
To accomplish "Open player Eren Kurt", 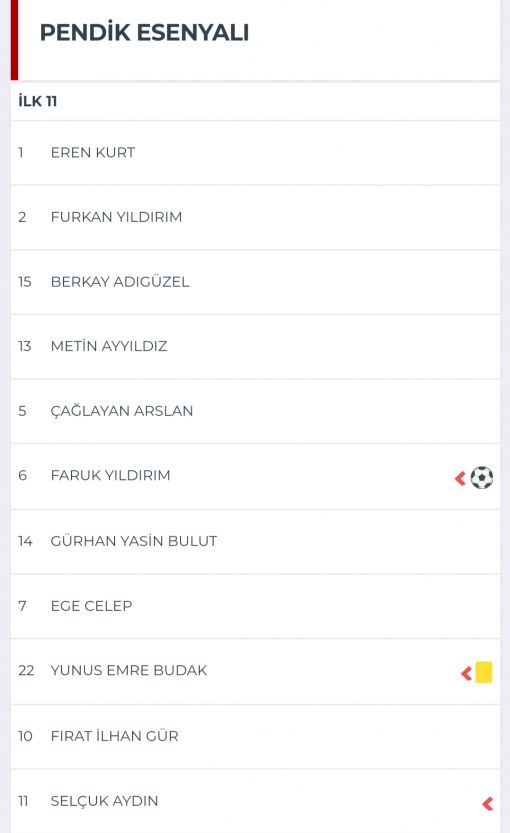I will click(255, 153).
